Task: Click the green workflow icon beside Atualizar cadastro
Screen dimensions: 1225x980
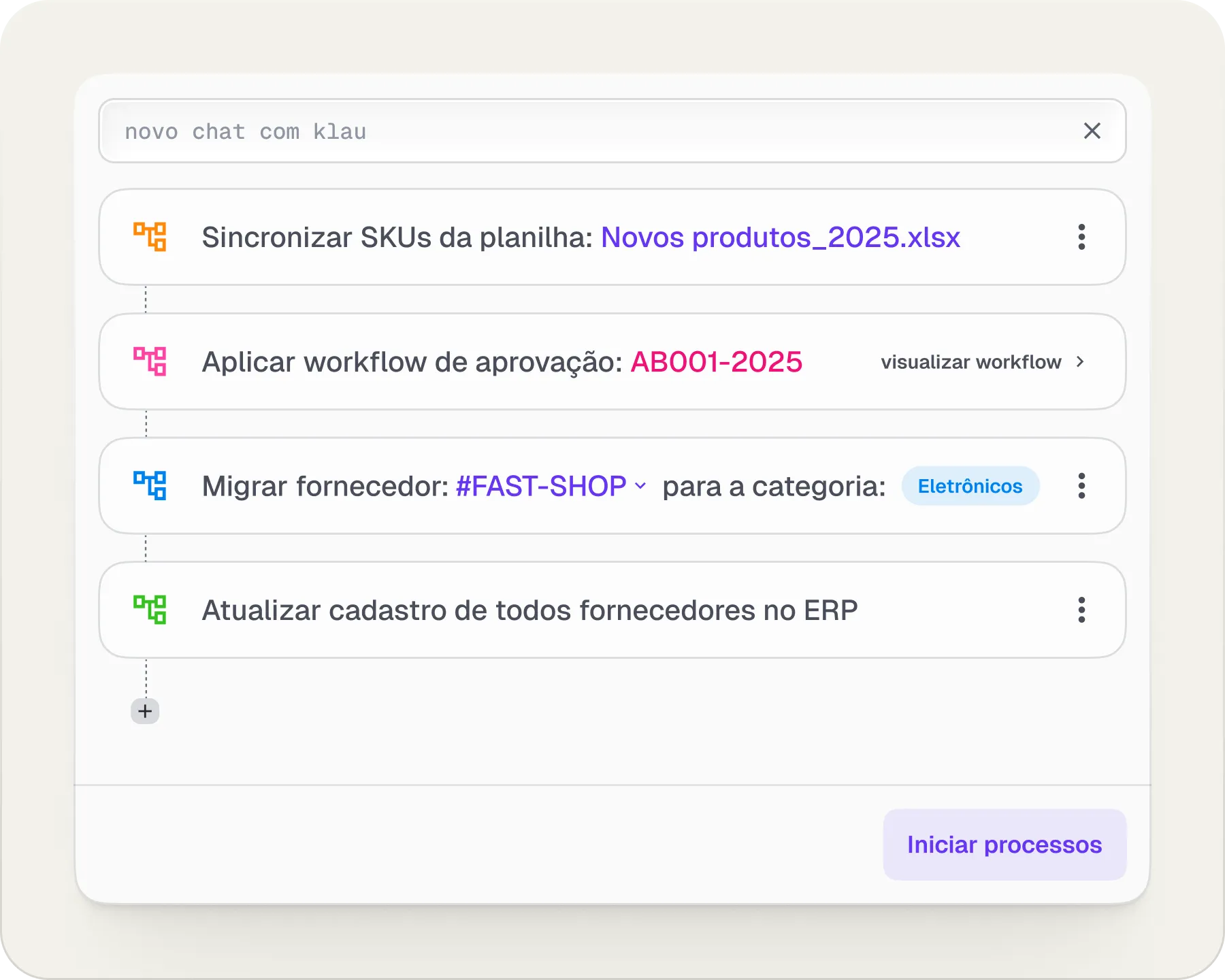Action: coord(150,610)
